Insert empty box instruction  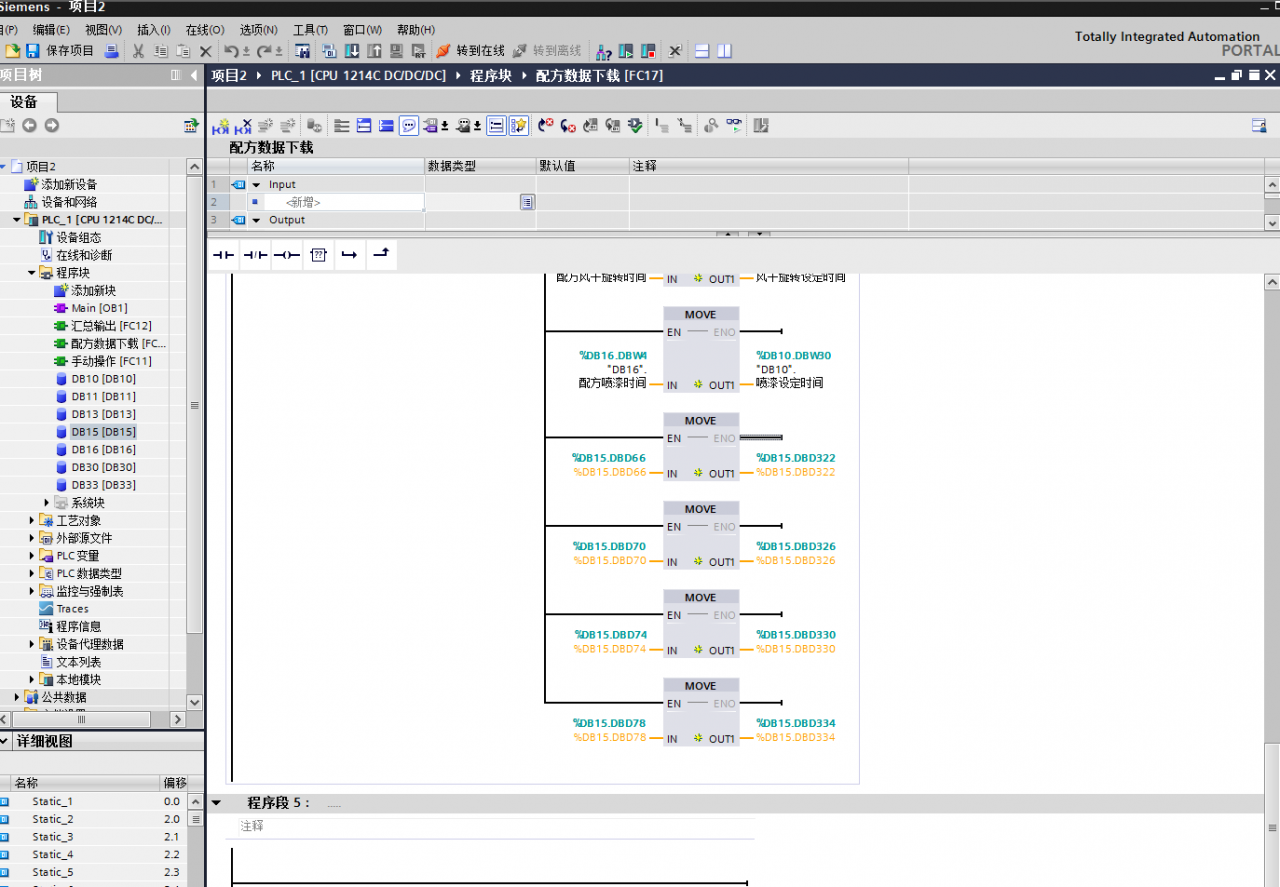[318, 256]
